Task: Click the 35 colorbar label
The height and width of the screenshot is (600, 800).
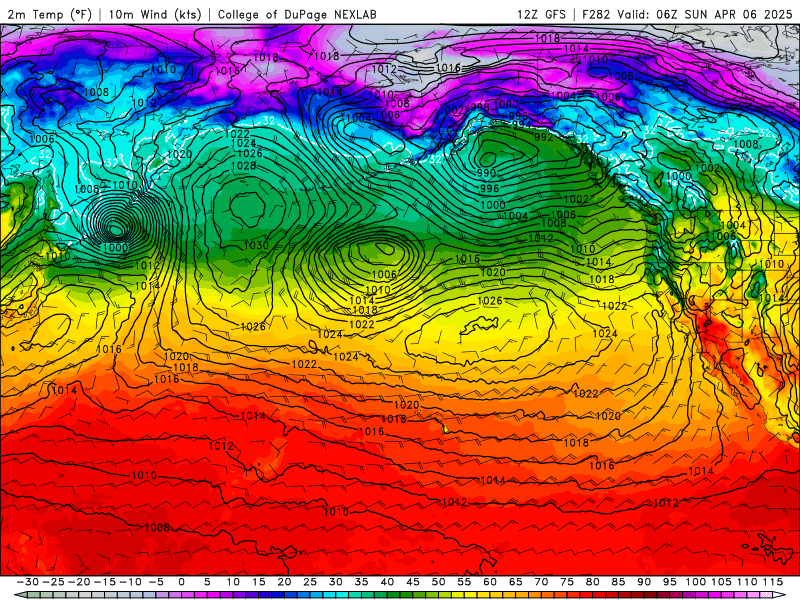Action: pos(361,582)
